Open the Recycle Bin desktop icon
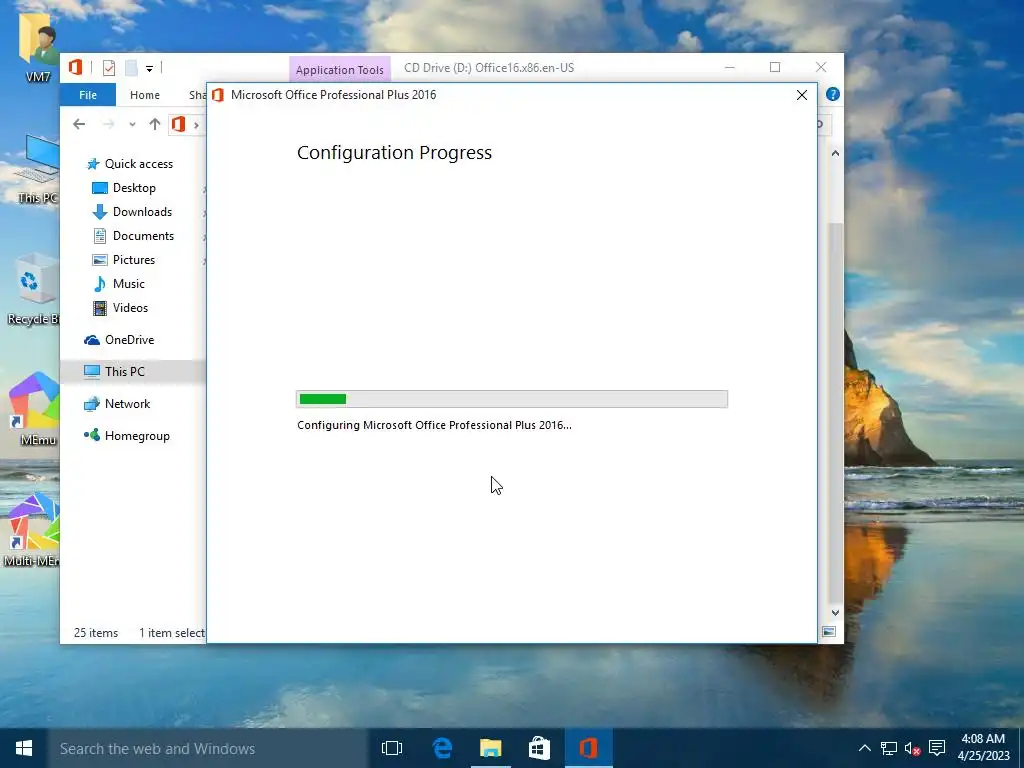 pyautogui.click(x=33, y=289)
